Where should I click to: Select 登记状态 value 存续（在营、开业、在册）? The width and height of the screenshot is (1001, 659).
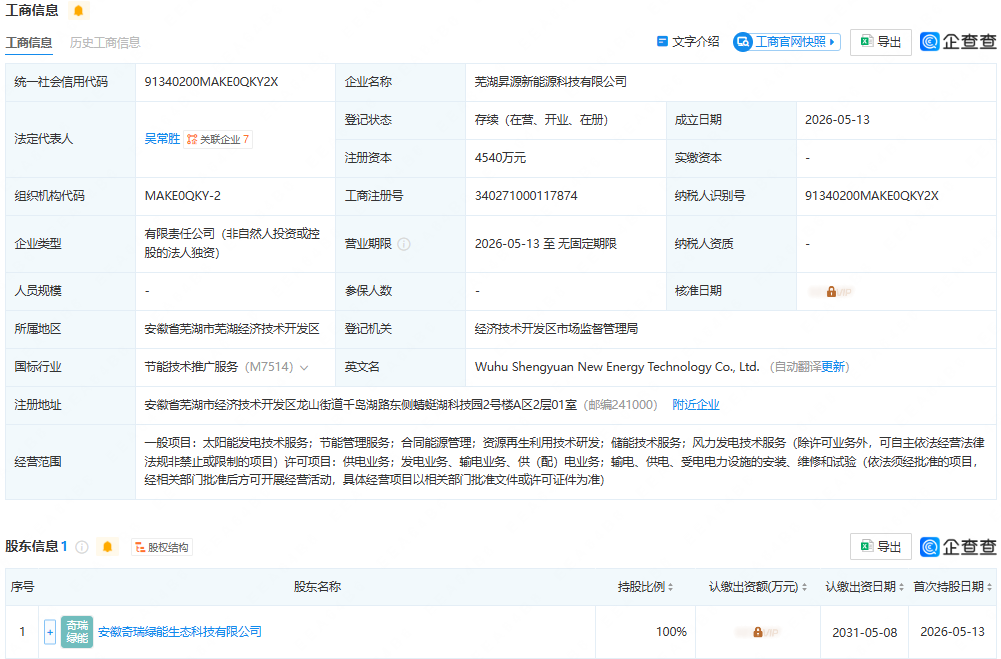(x=541, y=120)
